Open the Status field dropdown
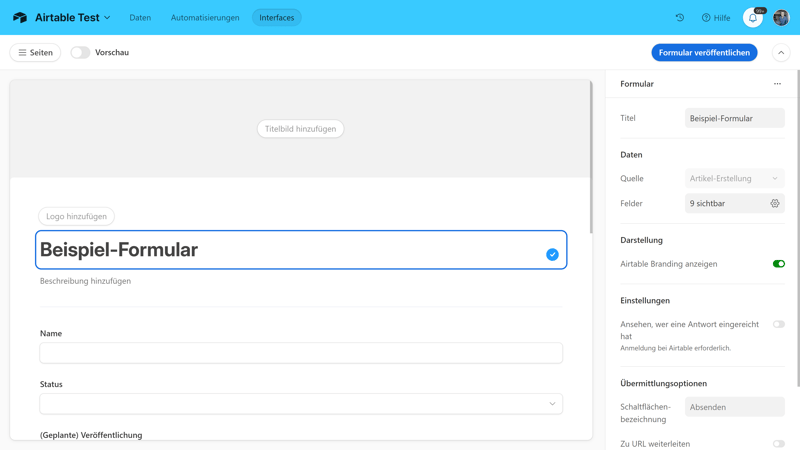800x450 pixels. click(301, 404)
